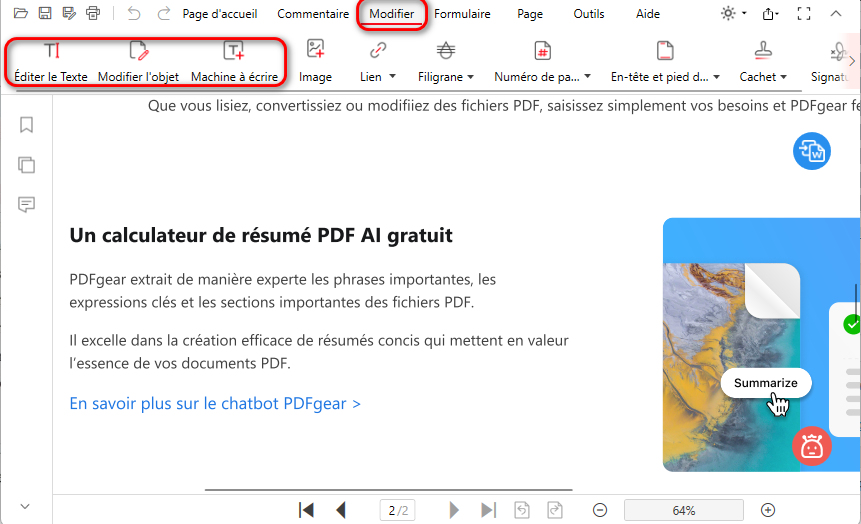Open the theme brightness dropdown
Image resolution: width=861 pixels, height=524 pixels.
point(734,13)
